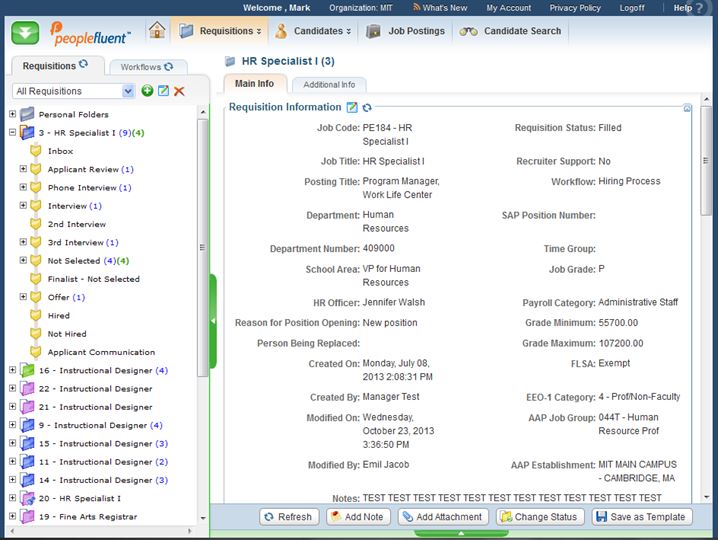Delete requisition using the red X icon
Screen dimensions: 718x540
(x=179, y=91)
